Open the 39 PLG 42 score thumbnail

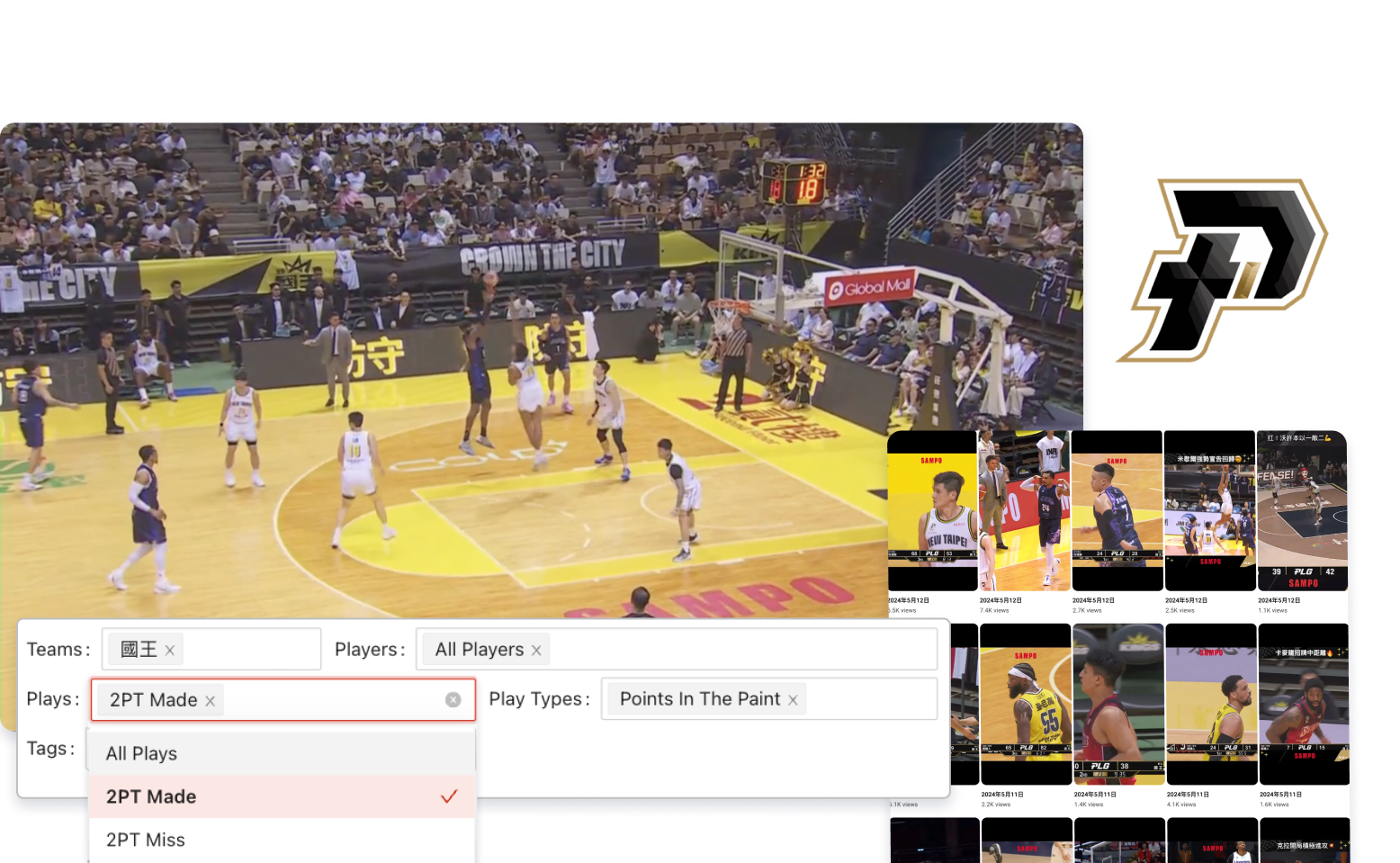tap(1302, 510)
